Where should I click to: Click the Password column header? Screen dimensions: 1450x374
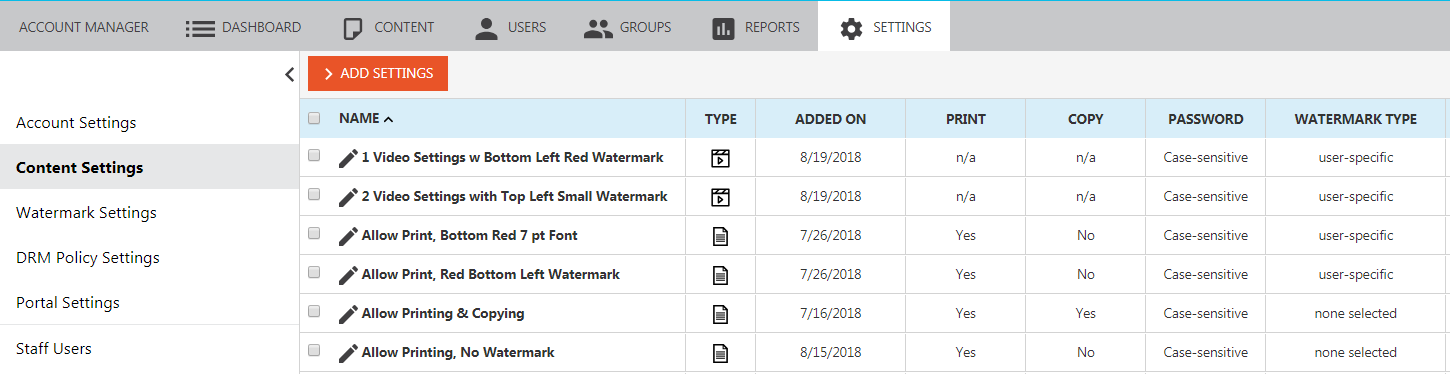coord(1206,119)
